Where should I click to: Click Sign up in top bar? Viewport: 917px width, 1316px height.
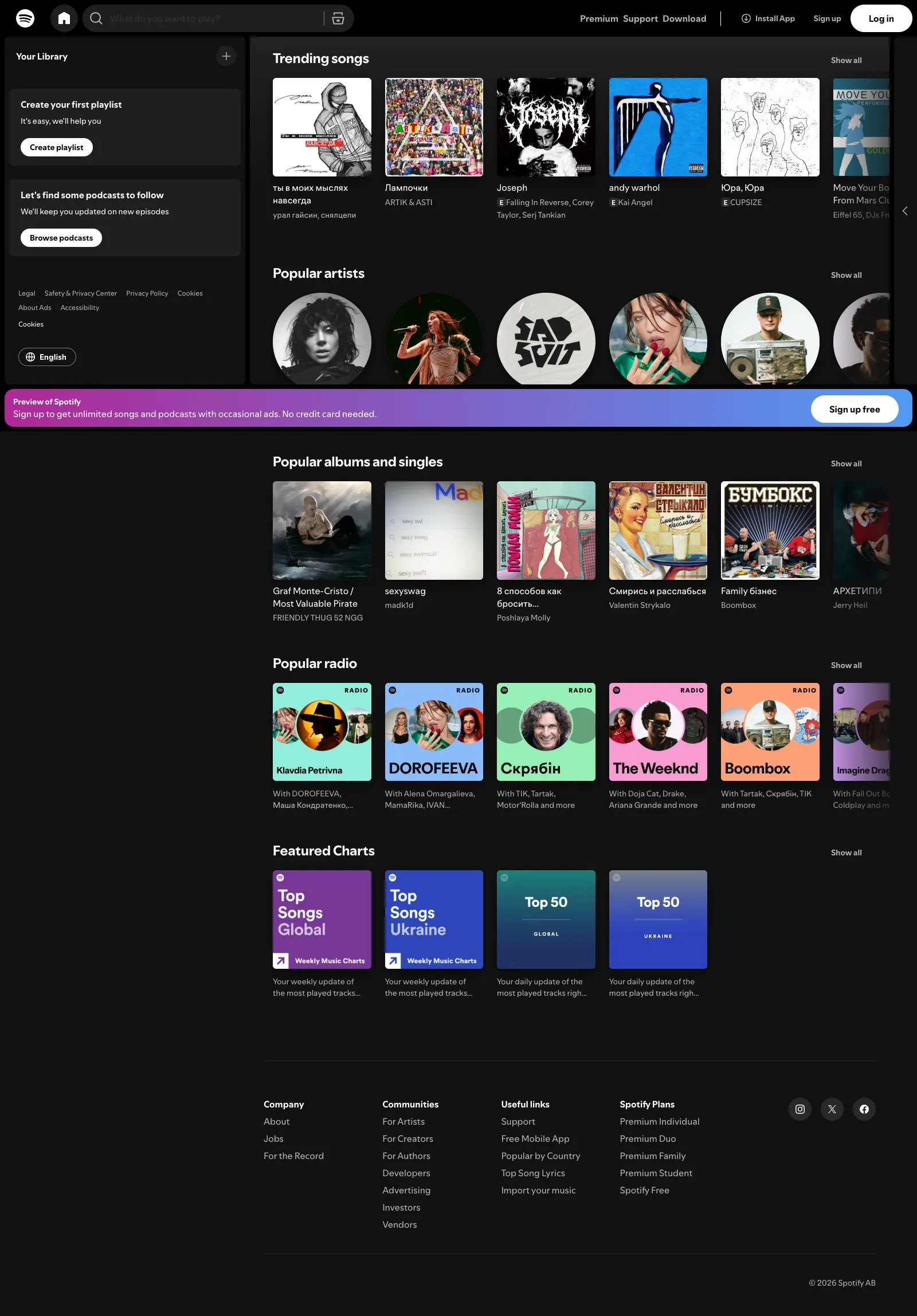[x=827, y=18]
